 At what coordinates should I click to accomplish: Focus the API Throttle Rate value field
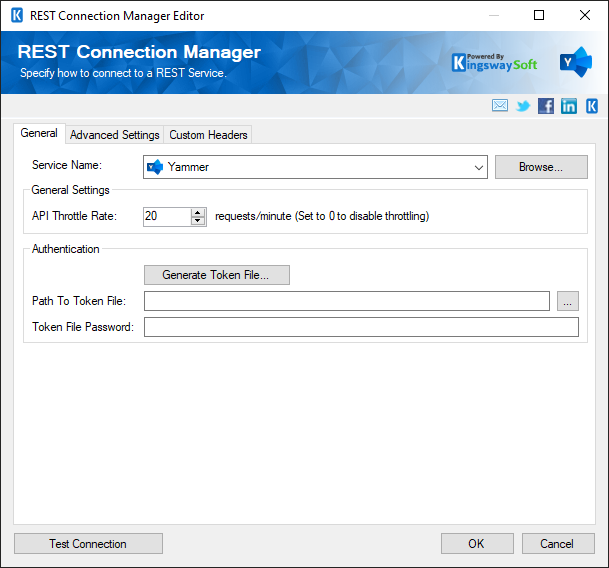coord(167,216)
